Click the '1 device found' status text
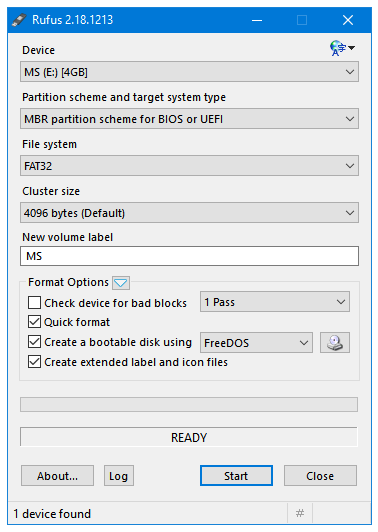This screenshot has width=378, height=532. click(52, 514)
